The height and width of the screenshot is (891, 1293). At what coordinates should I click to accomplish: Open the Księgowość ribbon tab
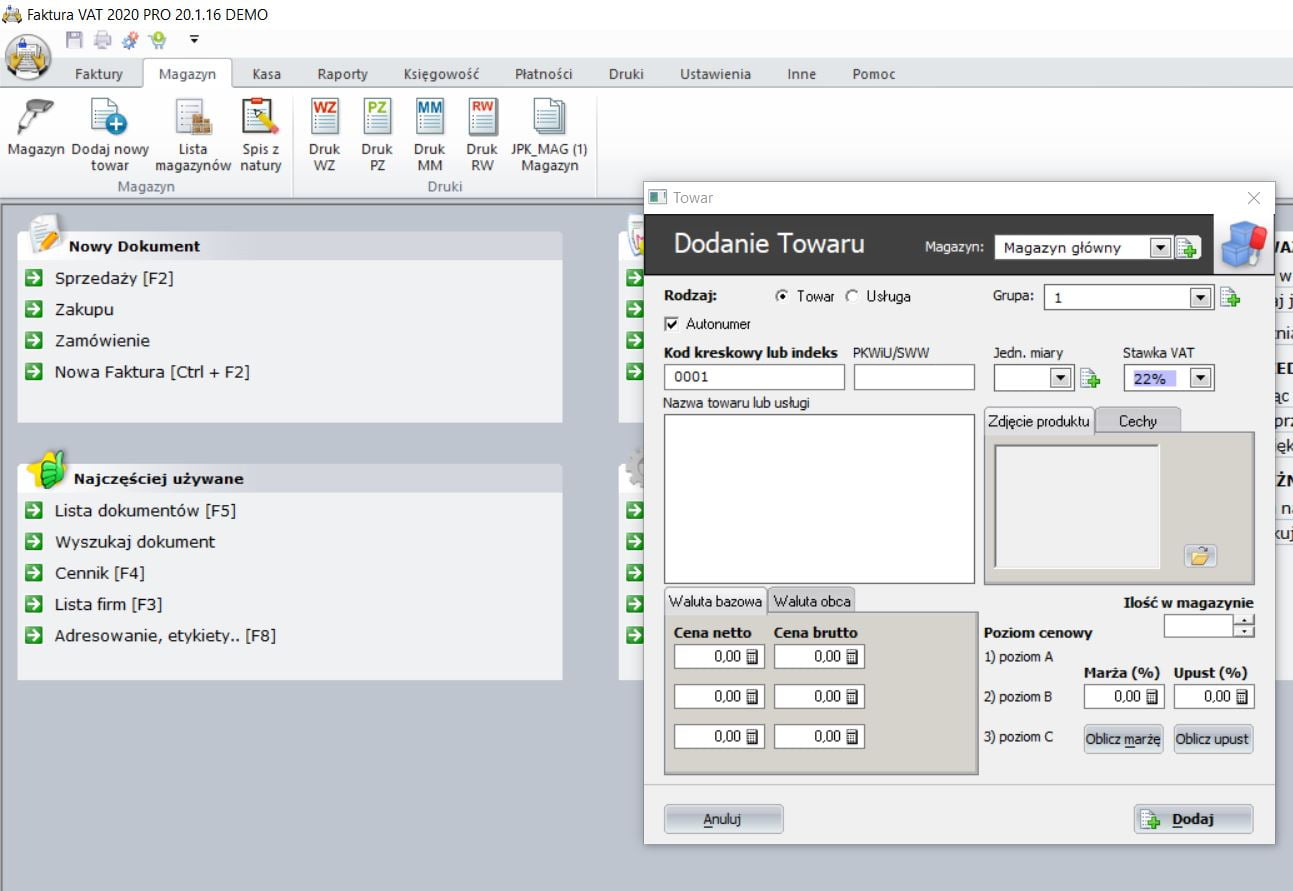click(x=441, y=74)
